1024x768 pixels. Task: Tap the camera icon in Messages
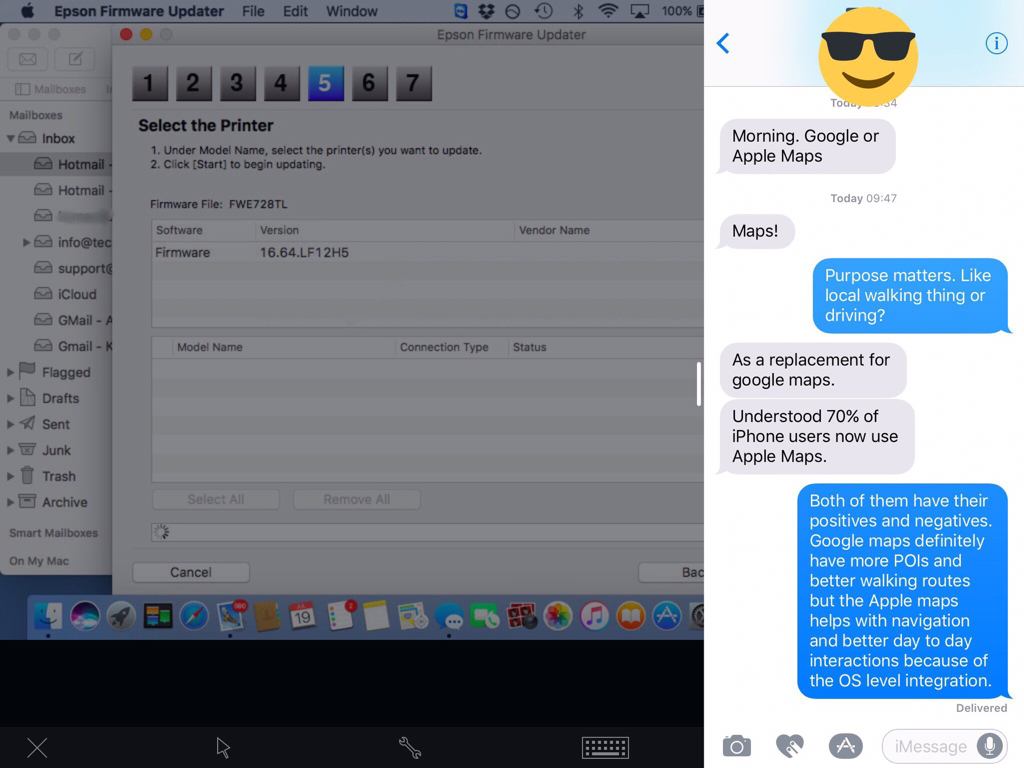(737, 746)
